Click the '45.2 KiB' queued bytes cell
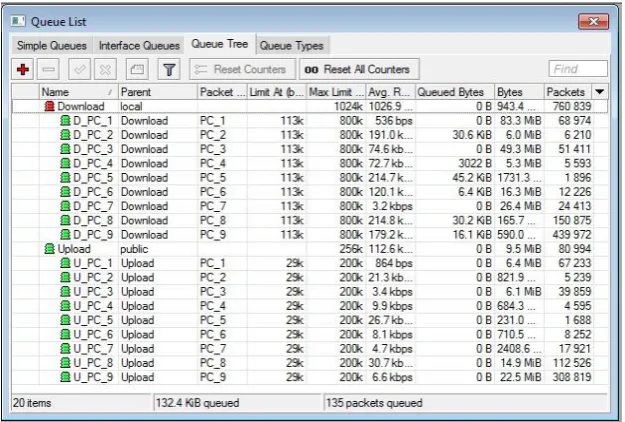This screenshot has height=422, width=625. [472, 178]
